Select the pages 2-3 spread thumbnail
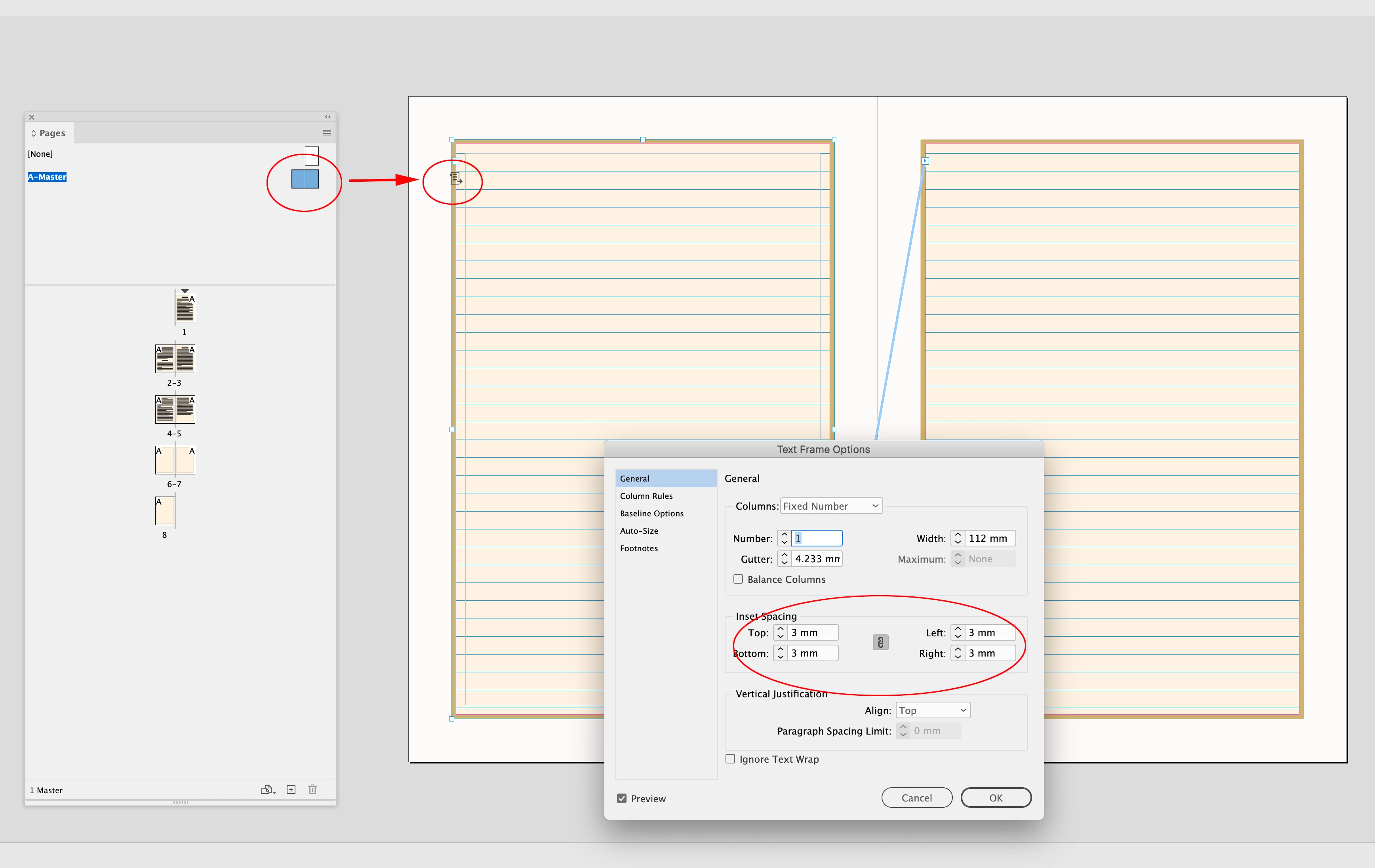The image size is (1375, 868). [175, 359]
